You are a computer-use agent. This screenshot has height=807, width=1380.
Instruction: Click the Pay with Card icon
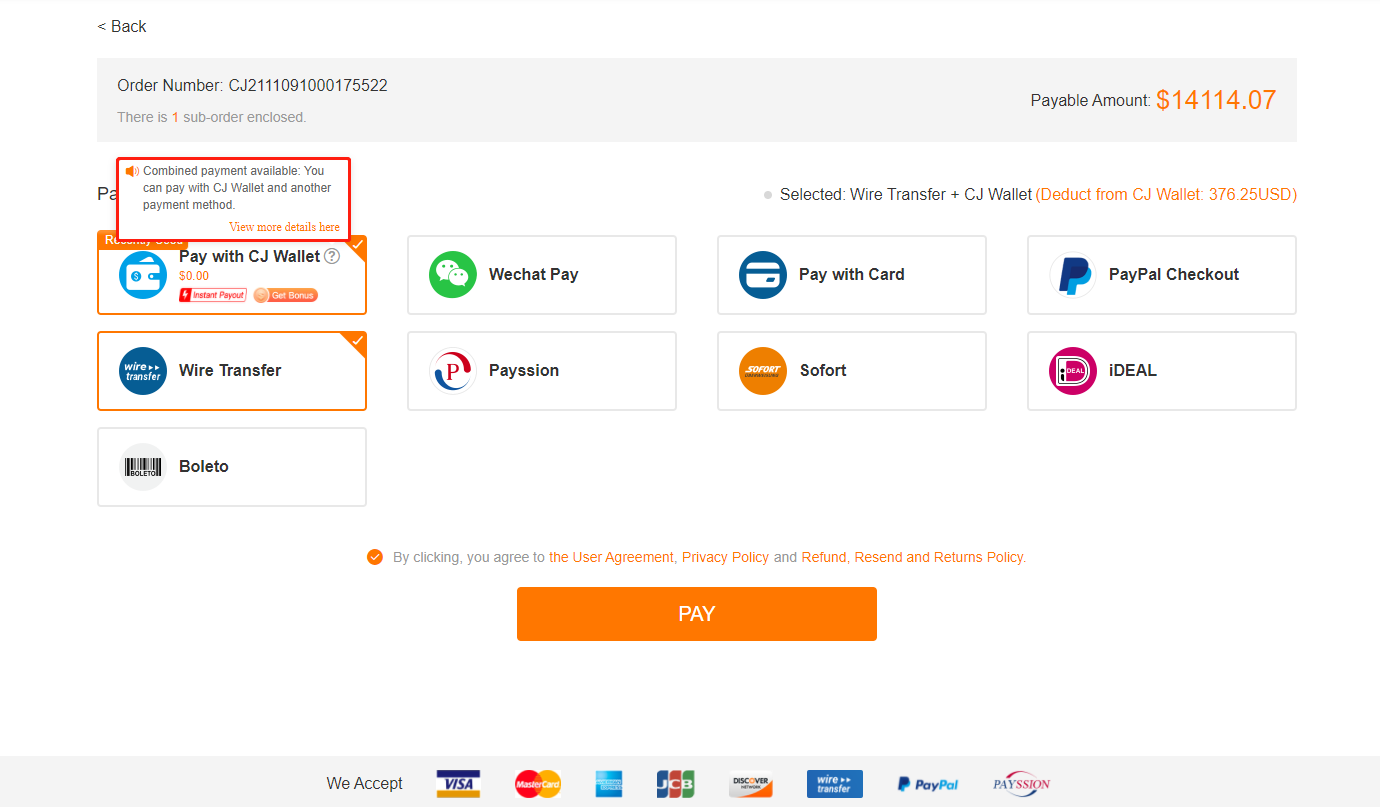coord(763,275)
